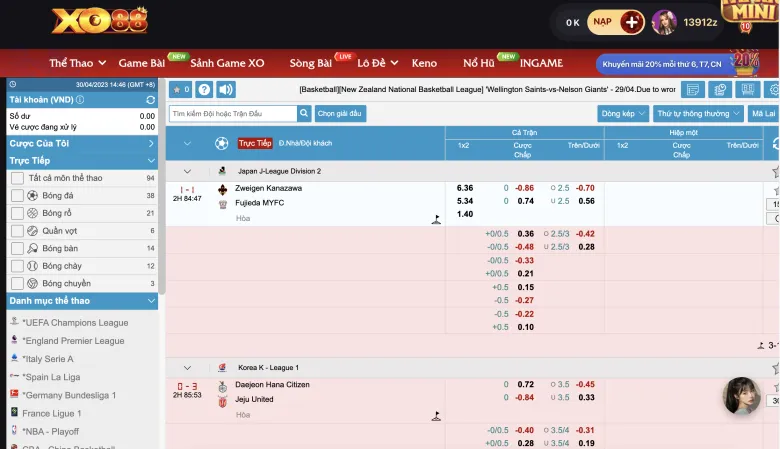Click the Jeju United team crest
780x449 pixels.
pos(223,401)
